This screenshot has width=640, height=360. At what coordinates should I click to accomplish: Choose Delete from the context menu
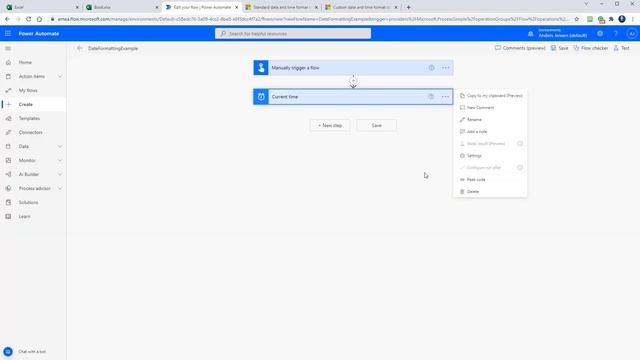click(491, 191)
